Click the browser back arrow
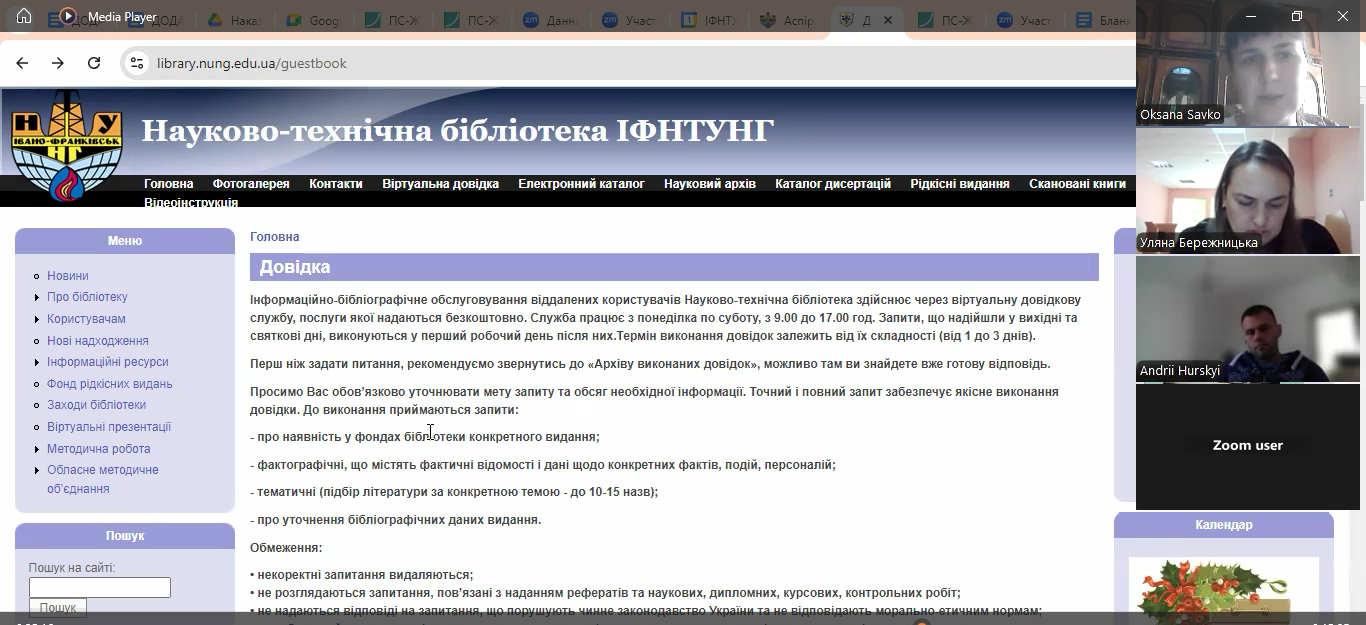The width and height of the screenshot is (1366, 625). (22, 63)
